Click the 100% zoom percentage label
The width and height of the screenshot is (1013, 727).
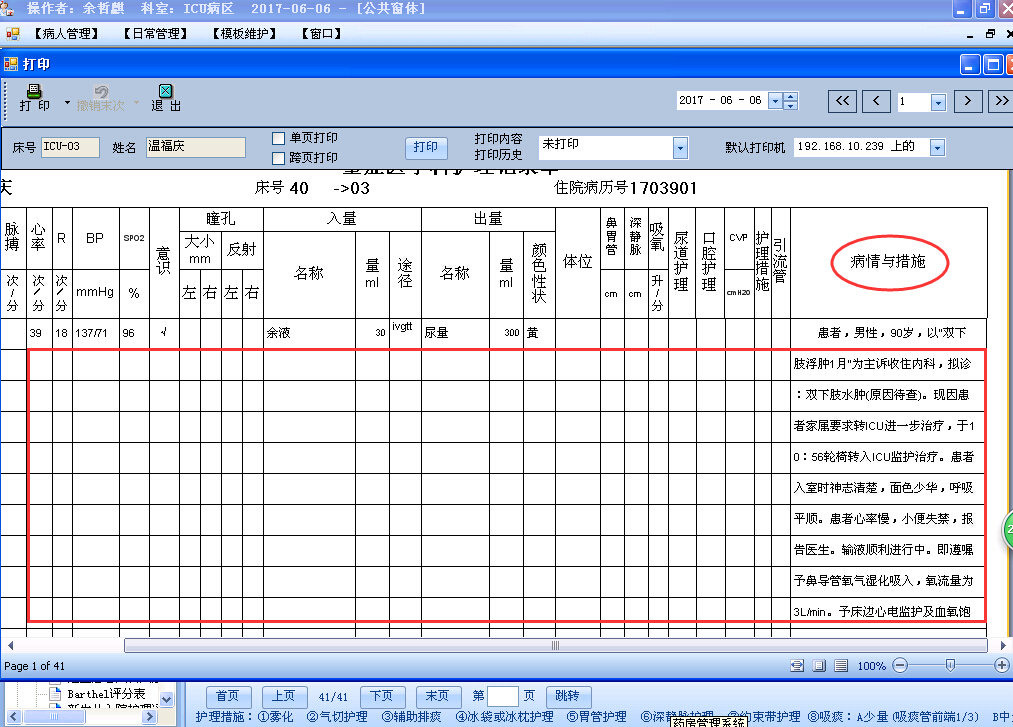[872, 666]
